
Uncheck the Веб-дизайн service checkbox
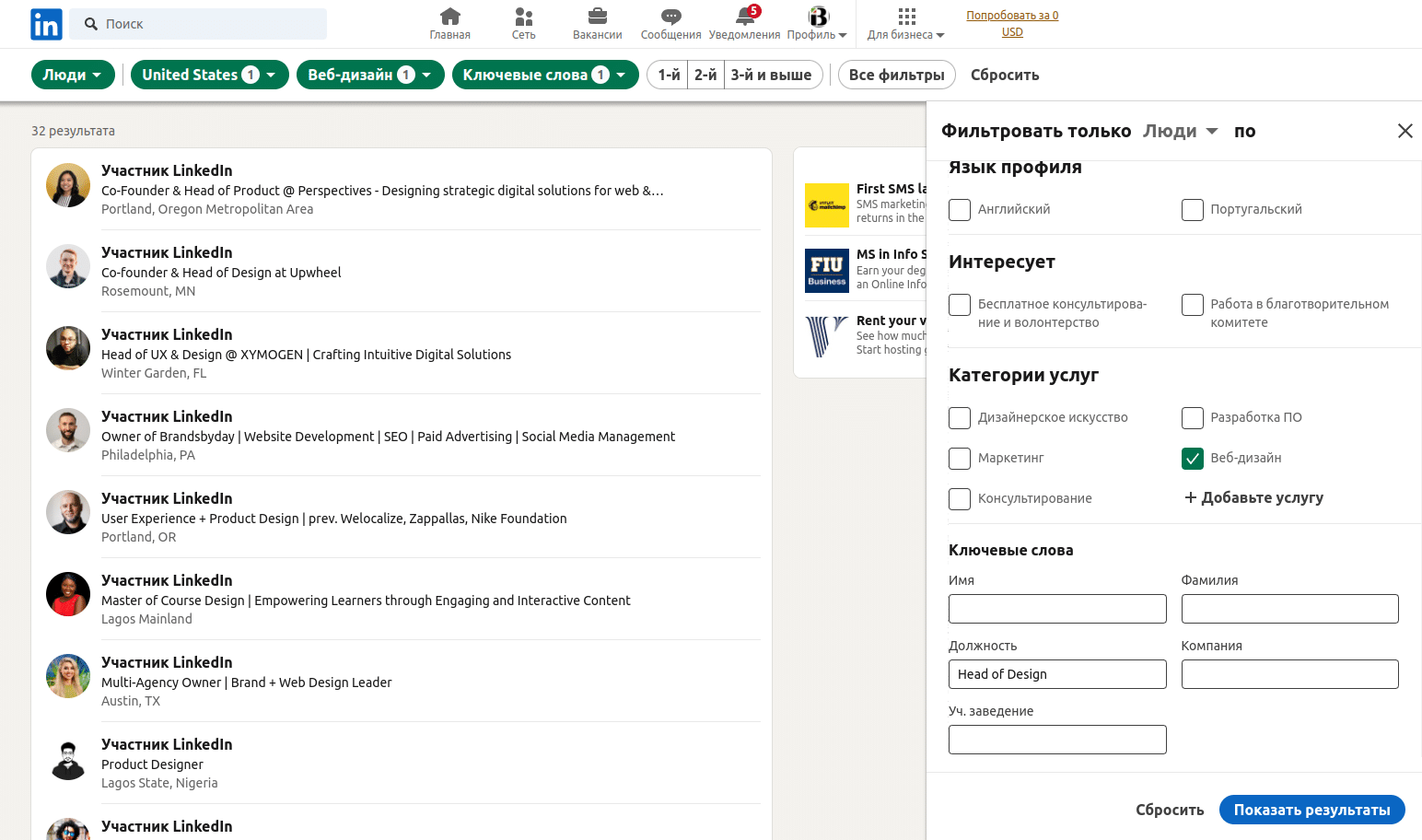coord(1192,459)
